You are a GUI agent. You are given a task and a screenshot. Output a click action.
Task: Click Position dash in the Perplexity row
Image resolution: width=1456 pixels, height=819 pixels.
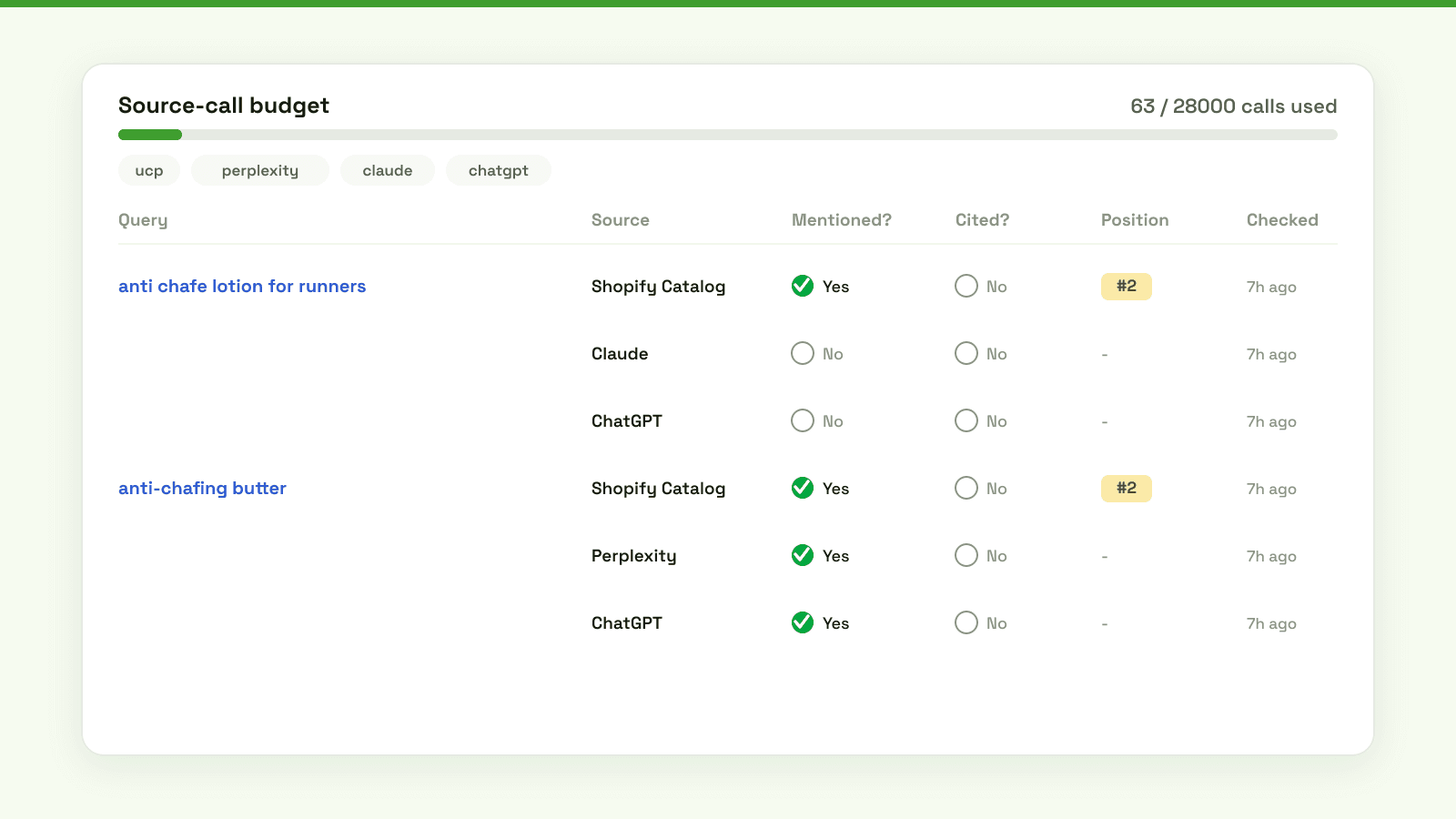point(1105,556)
